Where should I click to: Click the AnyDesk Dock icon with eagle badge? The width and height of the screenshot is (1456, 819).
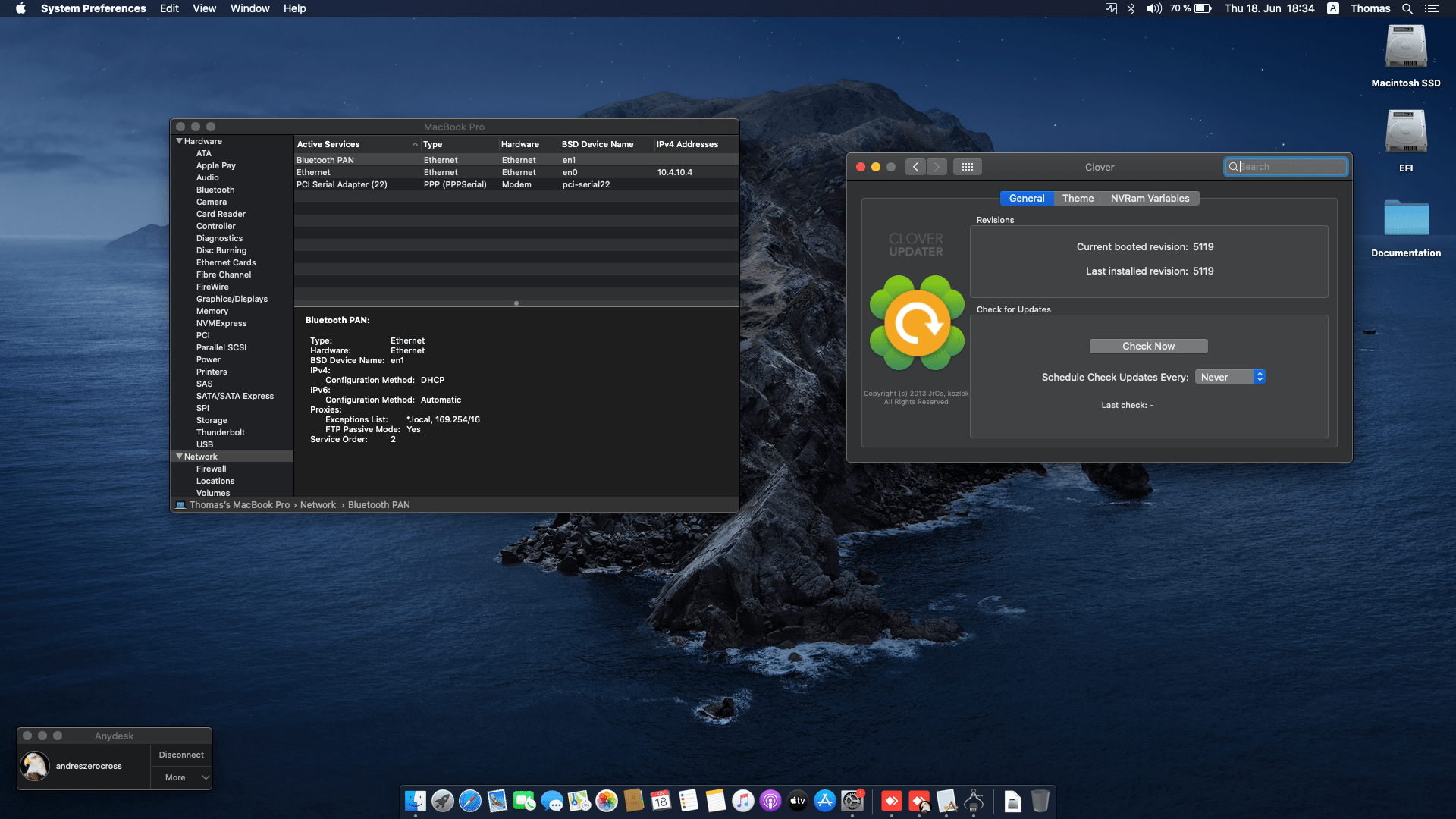pos(919,801)
